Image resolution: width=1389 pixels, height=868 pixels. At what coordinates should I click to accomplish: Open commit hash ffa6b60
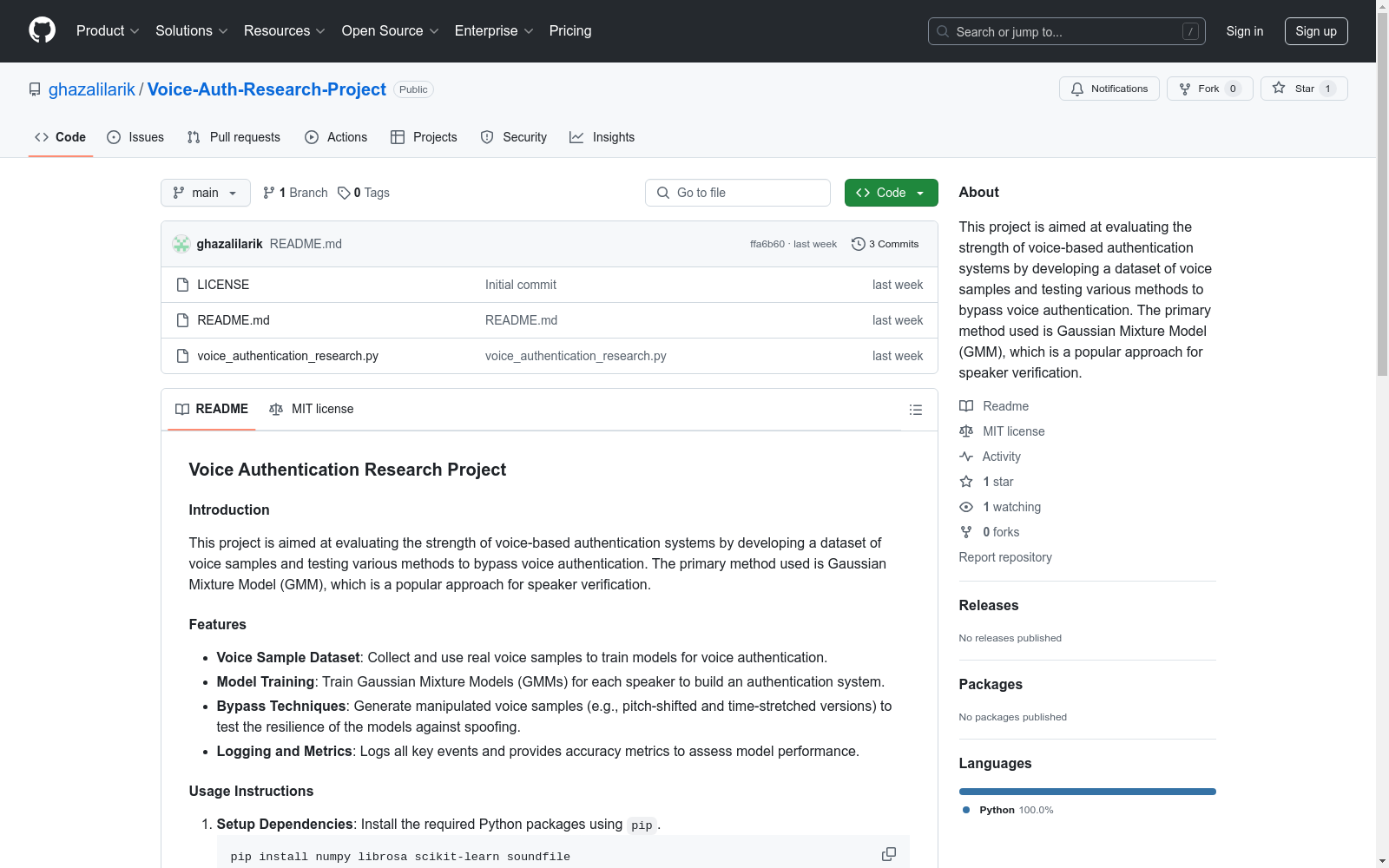coord(767,244)
